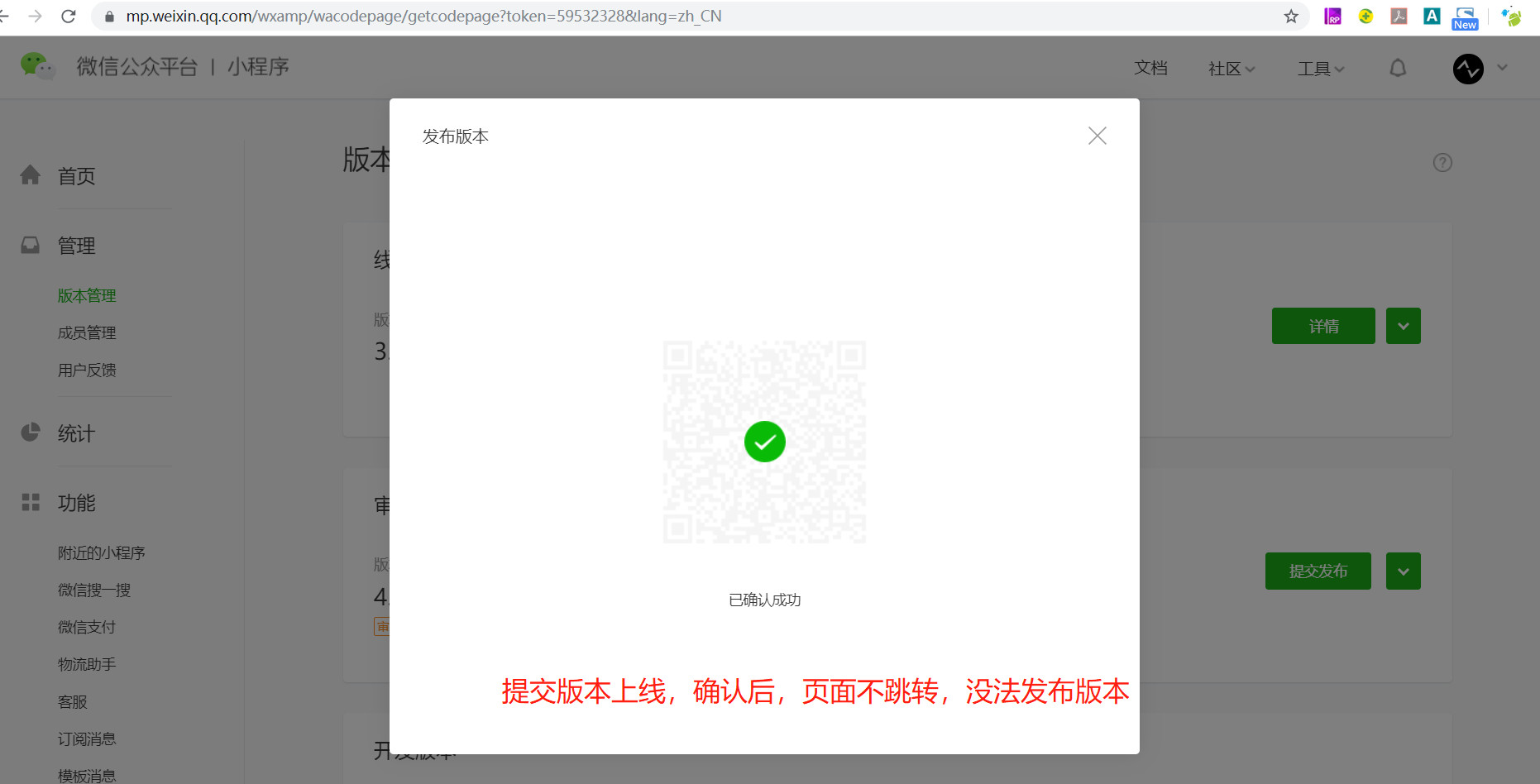The height and width of the screenshot is (784, 1540).
Task: Open 成员管理
Action: (87, 333)
